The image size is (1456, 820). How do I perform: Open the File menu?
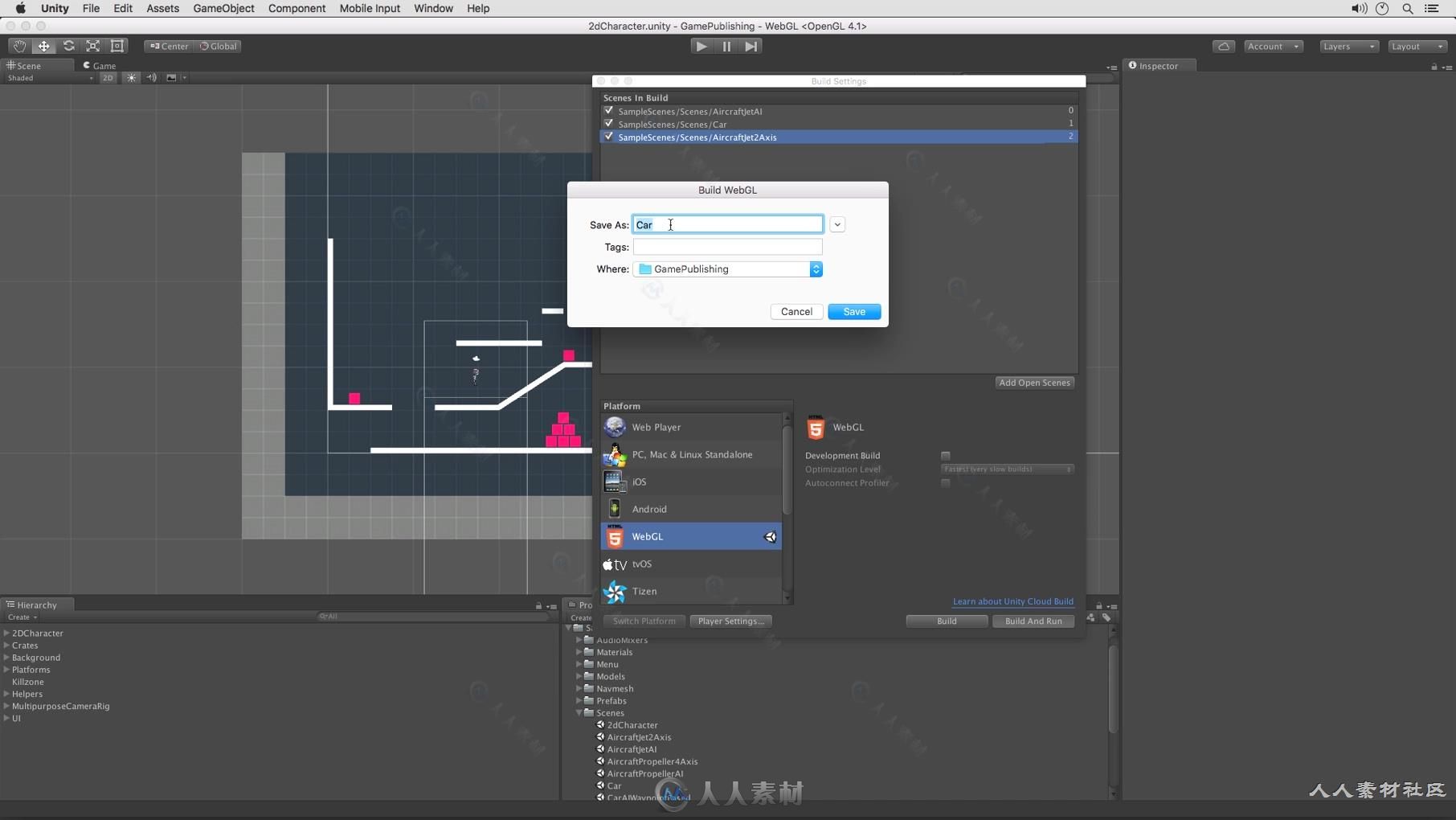[x=91, y=8]
